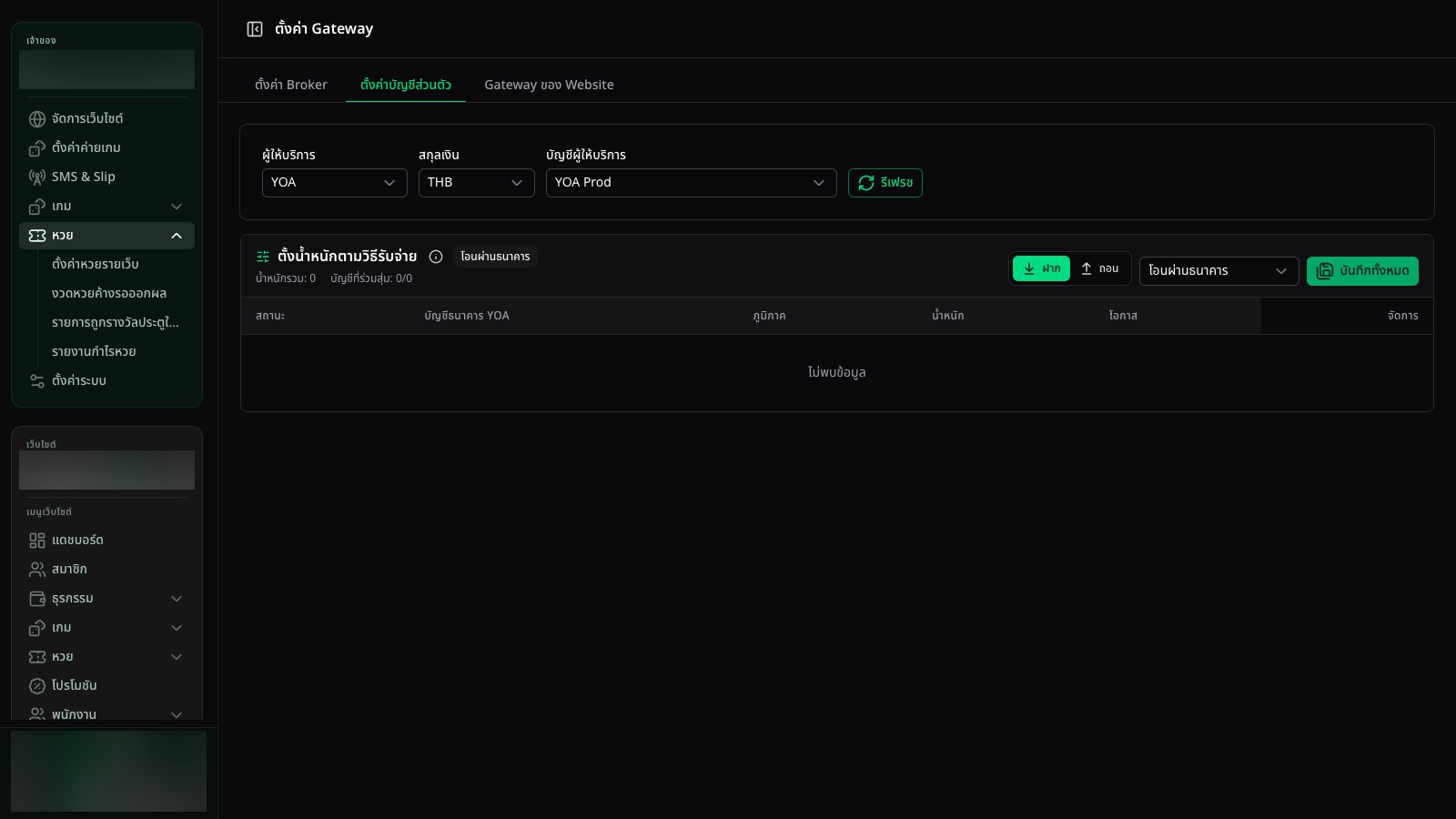Click the info icon beside ตั้งน้ำหนักตามวิธีรับจ่าย

coord(436,257)
